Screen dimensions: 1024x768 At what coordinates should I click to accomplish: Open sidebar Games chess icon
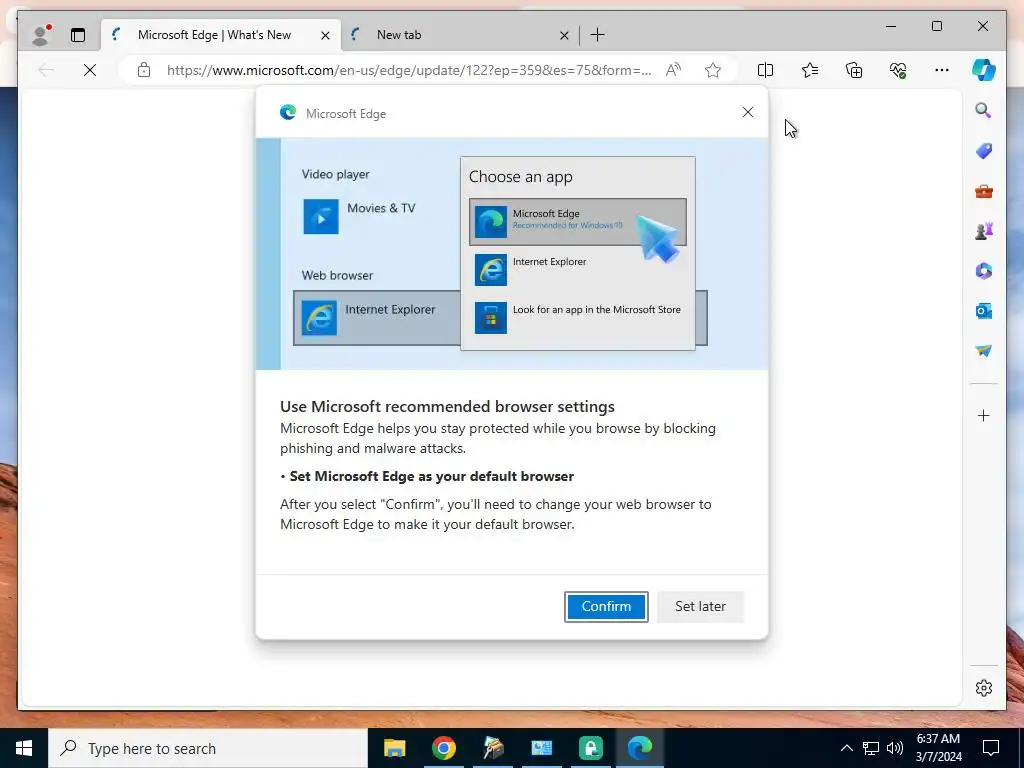(984, 231)
